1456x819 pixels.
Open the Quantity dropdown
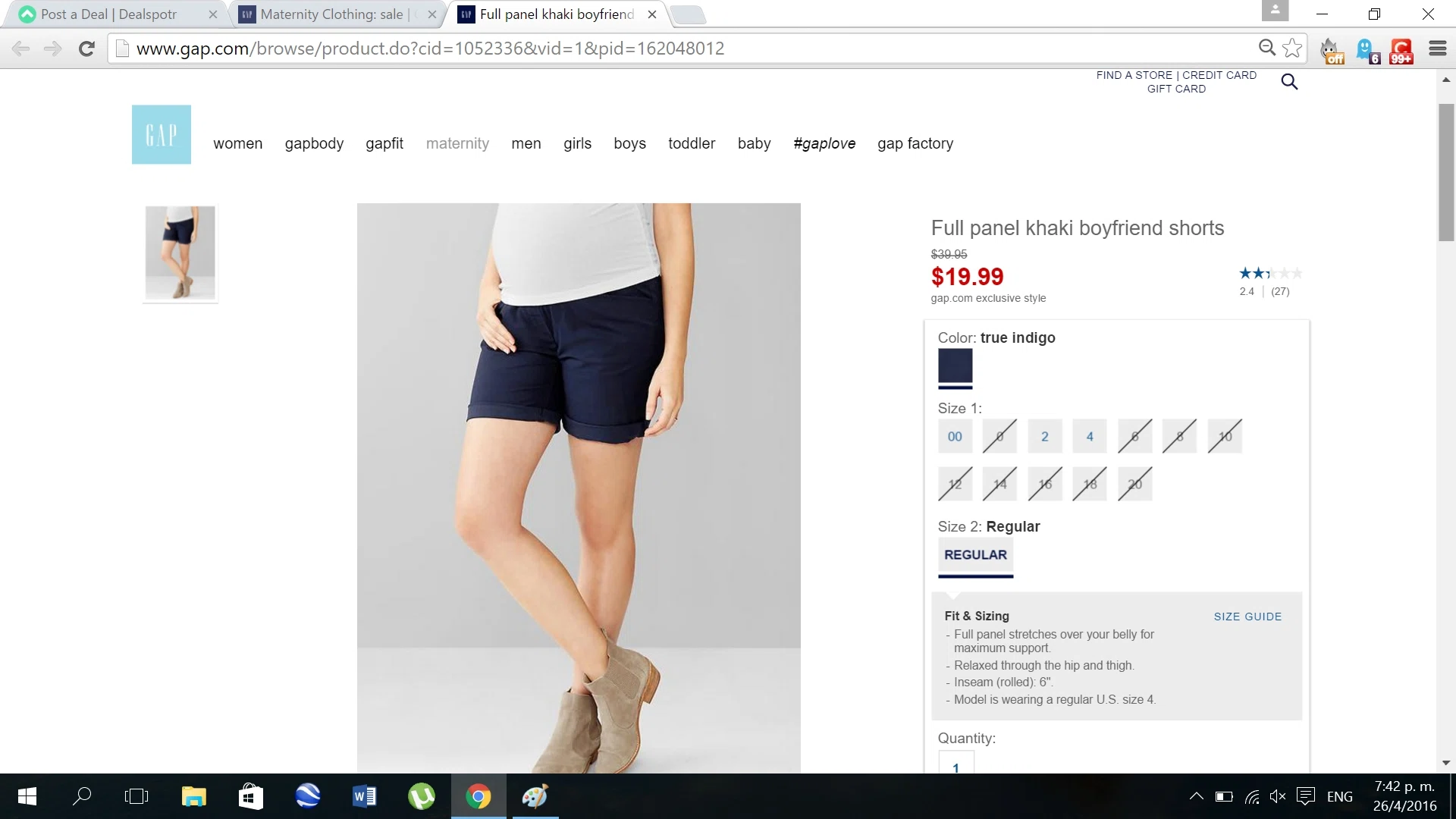955,764
